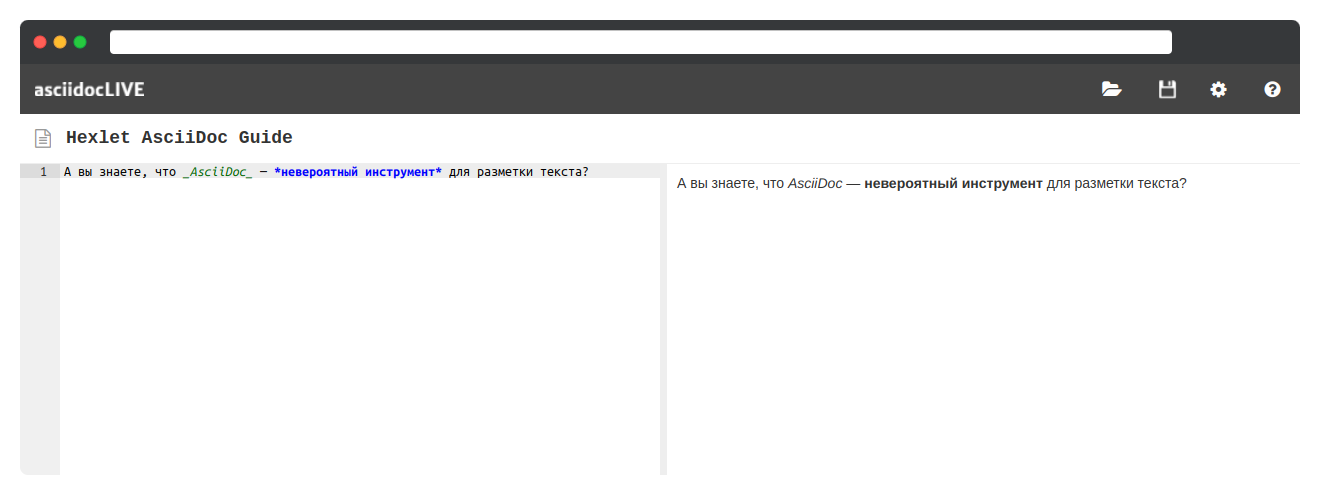The width and height of the screenshot is (1320, 495).
Task: Focus the browser address bar
Action: click(x=640, y=42)
